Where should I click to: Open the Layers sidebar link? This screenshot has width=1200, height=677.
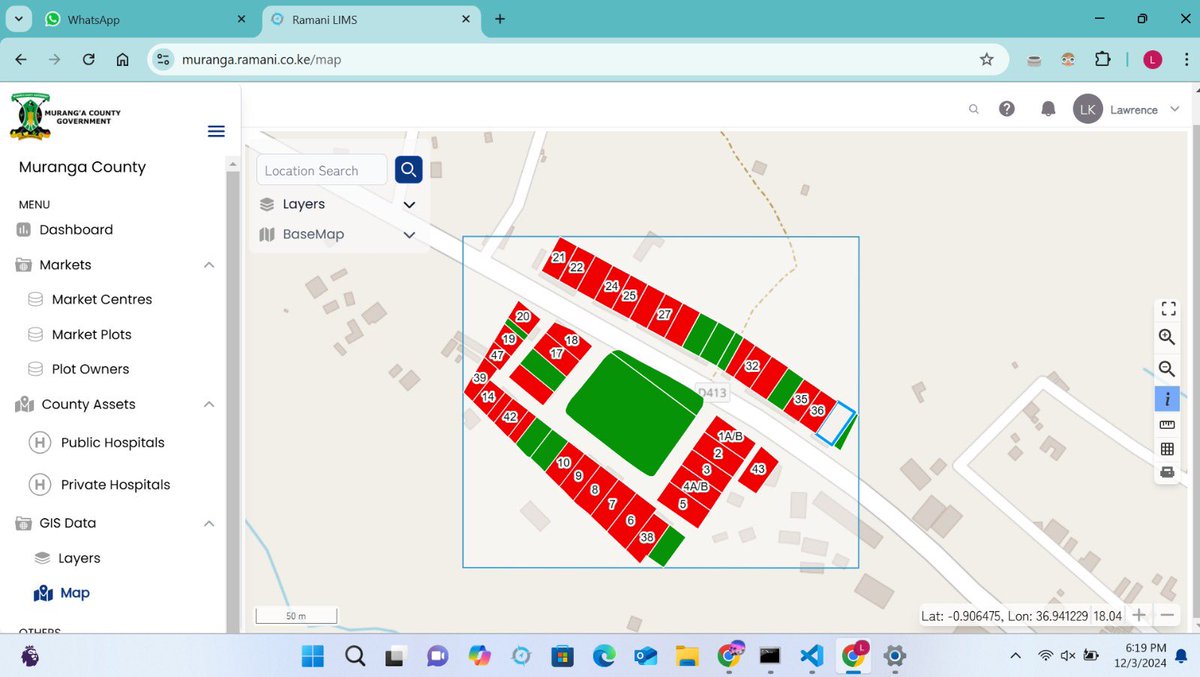[79, 558]
